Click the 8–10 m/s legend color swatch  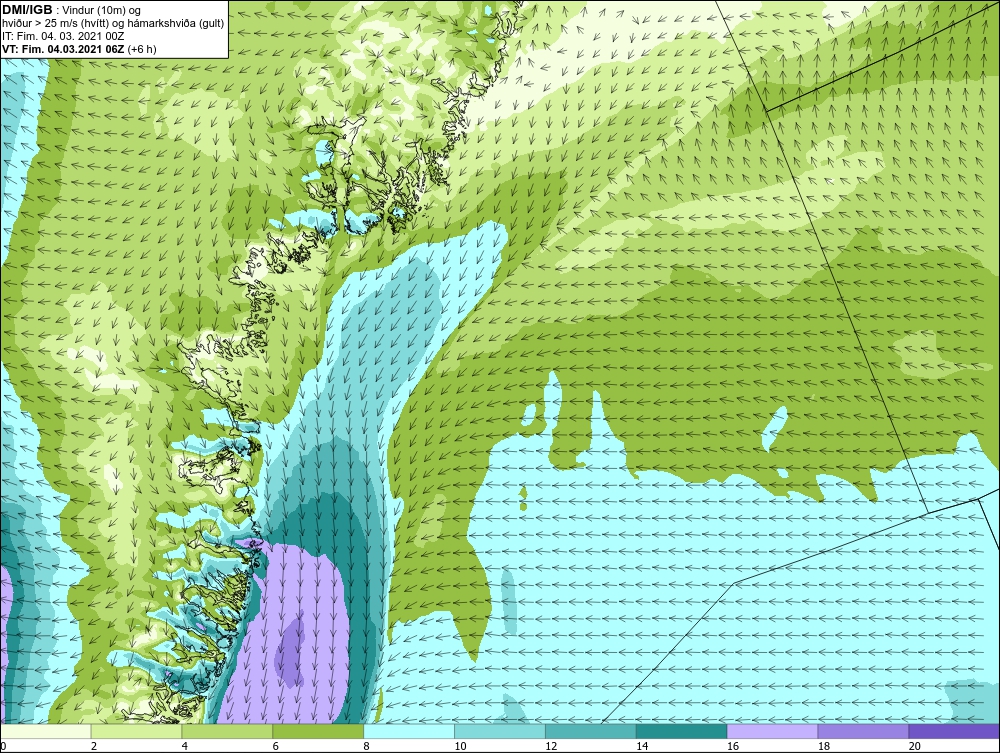tap(409, 732)
